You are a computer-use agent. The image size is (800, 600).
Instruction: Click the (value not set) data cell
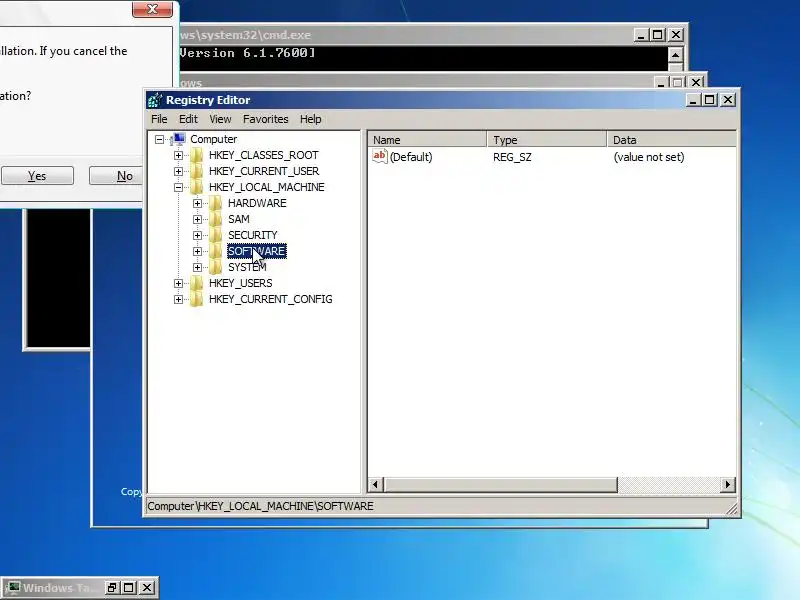pos(648,157)
